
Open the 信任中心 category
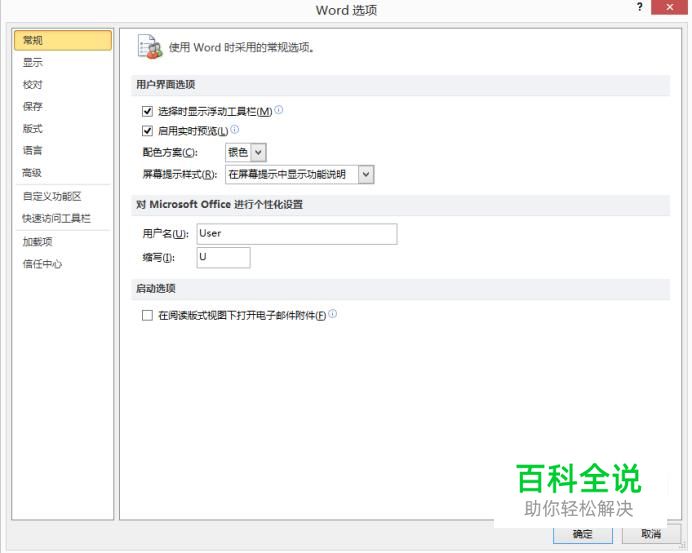tap(42, 264)
